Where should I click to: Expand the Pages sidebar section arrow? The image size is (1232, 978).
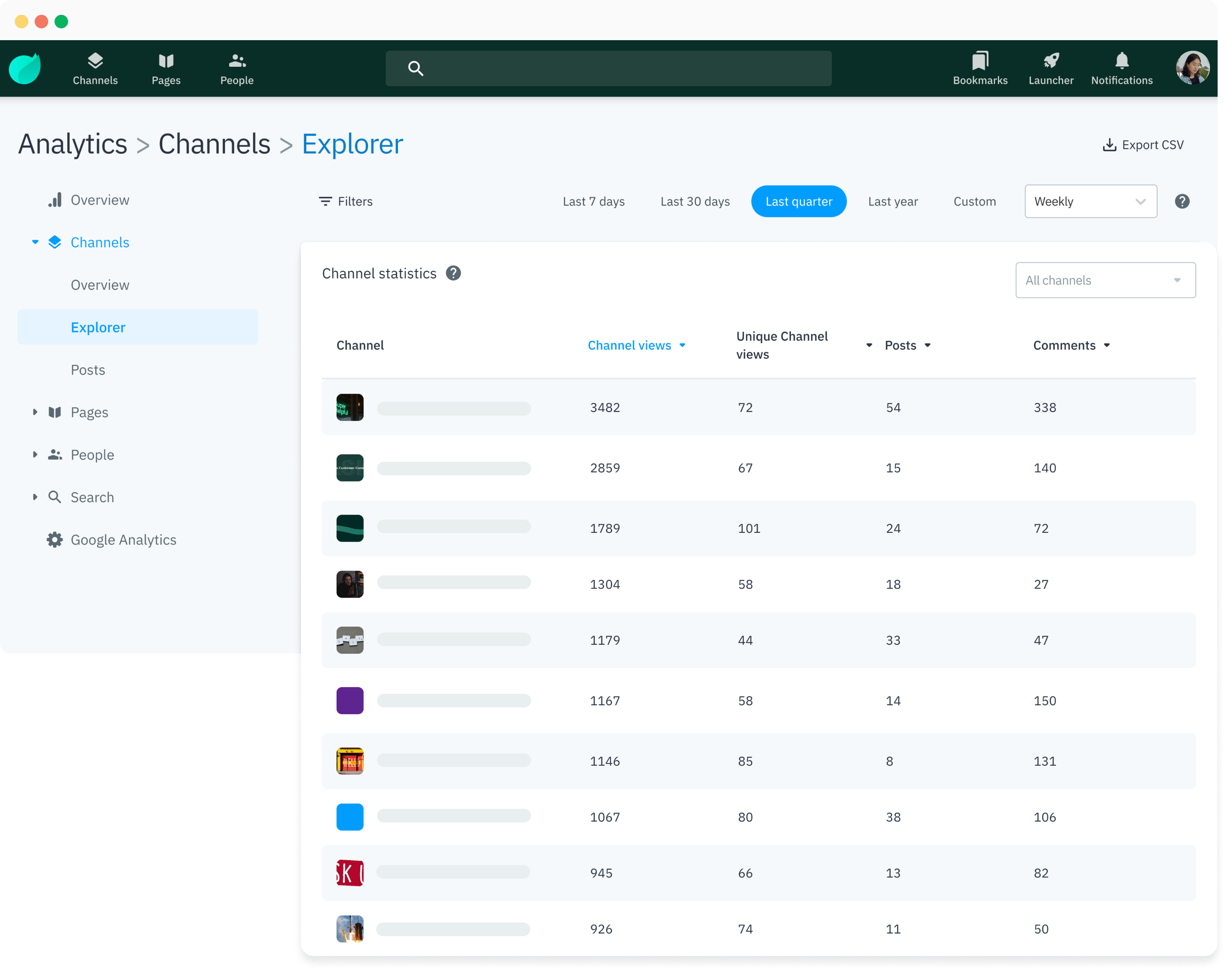pyautogui.click(x=36, y=412)
